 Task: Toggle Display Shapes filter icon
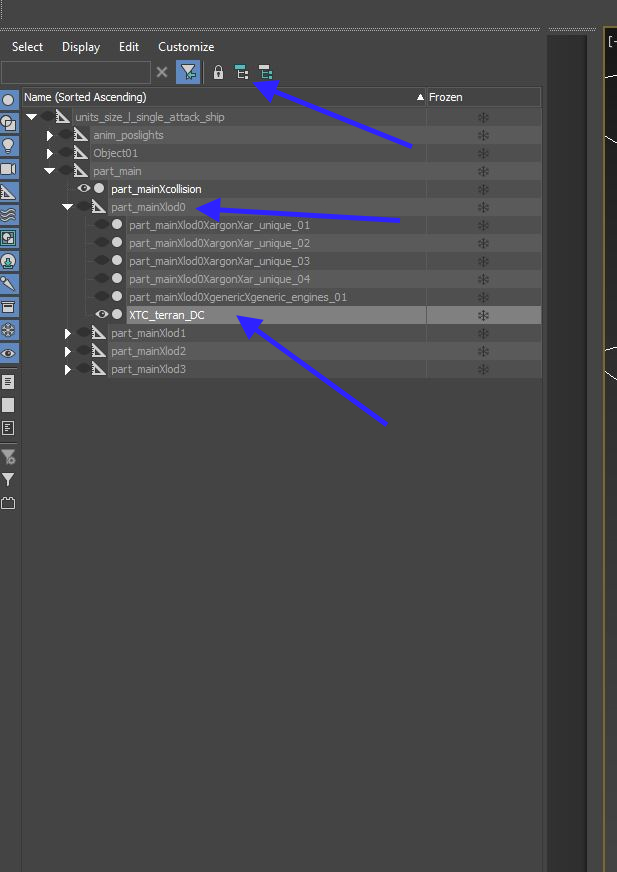(x=9, y=123)
